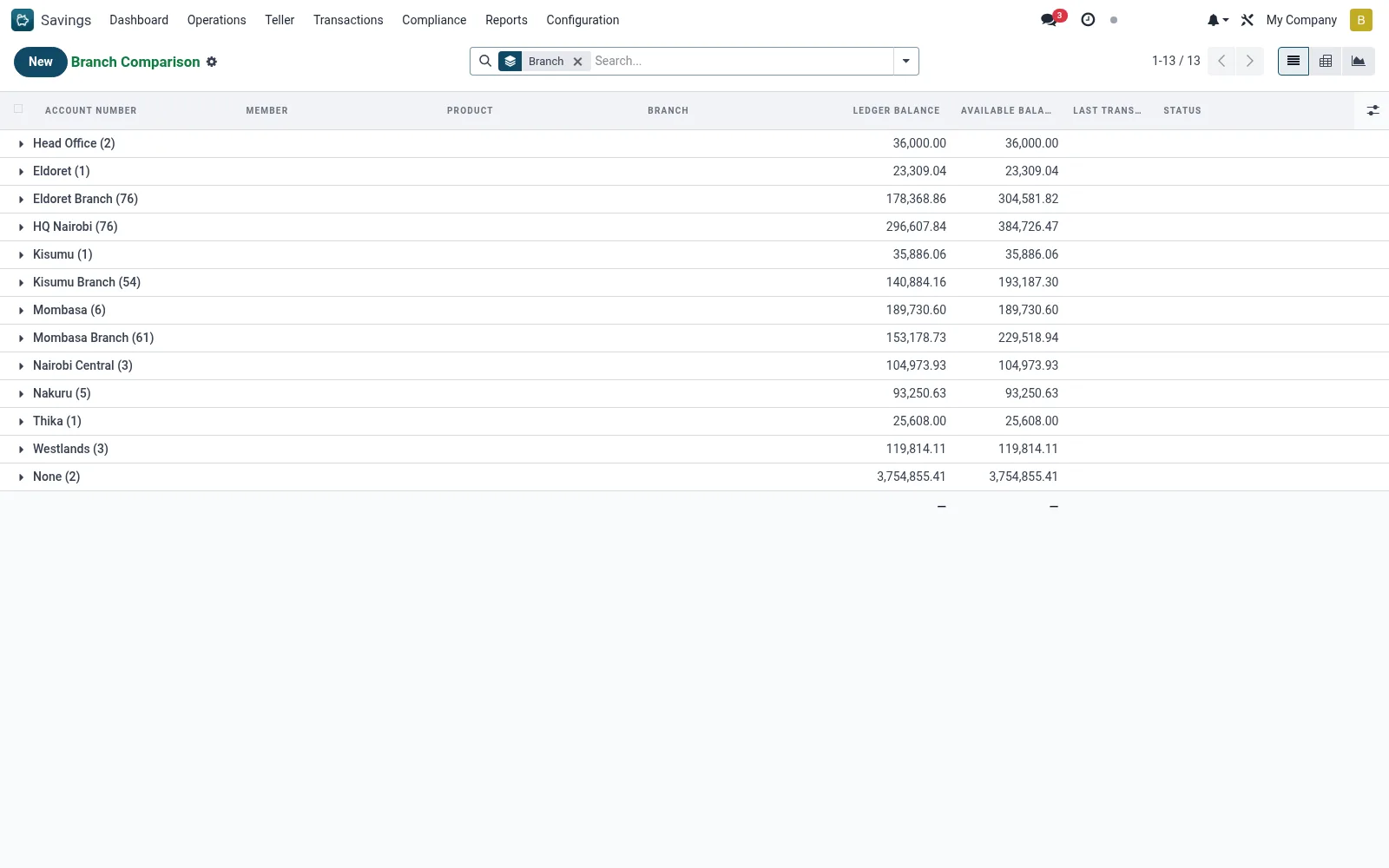Sort by Ledger Balance column

click(x=896, y=110)
